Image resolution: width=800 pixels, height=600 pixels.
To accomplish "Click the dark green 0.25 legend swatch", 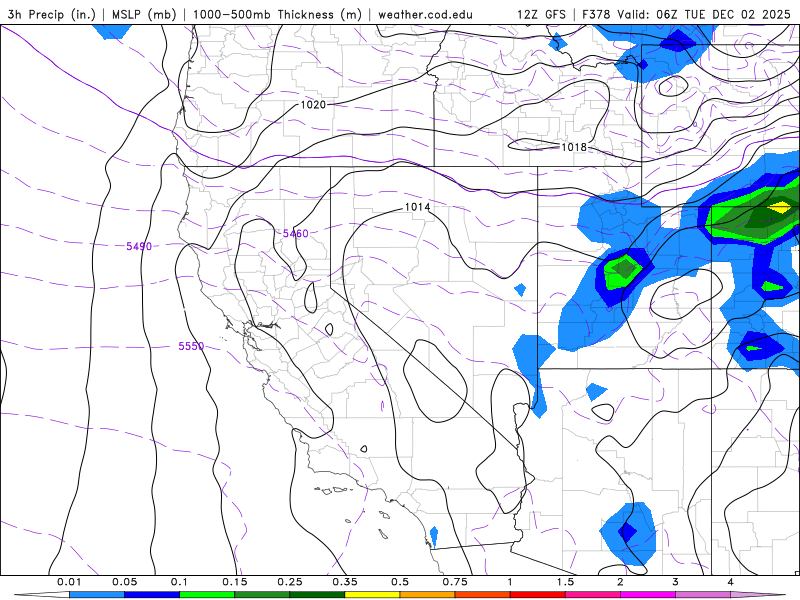I will click(x=317, y=595).
